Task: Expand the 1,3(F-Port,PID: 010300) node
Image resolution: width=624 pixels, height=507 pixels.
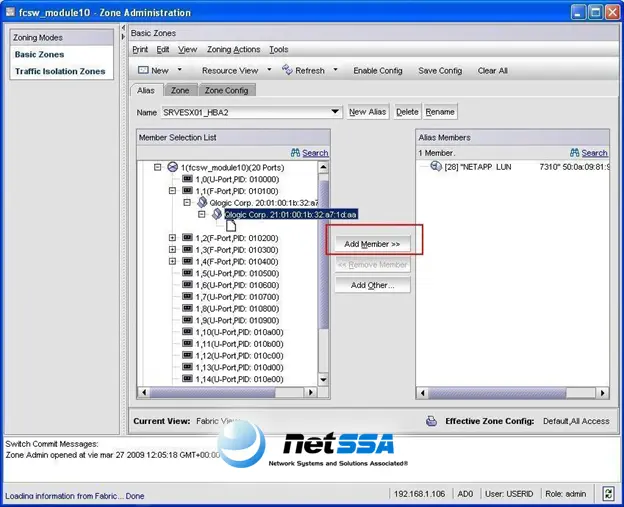Action: (172, 250)
